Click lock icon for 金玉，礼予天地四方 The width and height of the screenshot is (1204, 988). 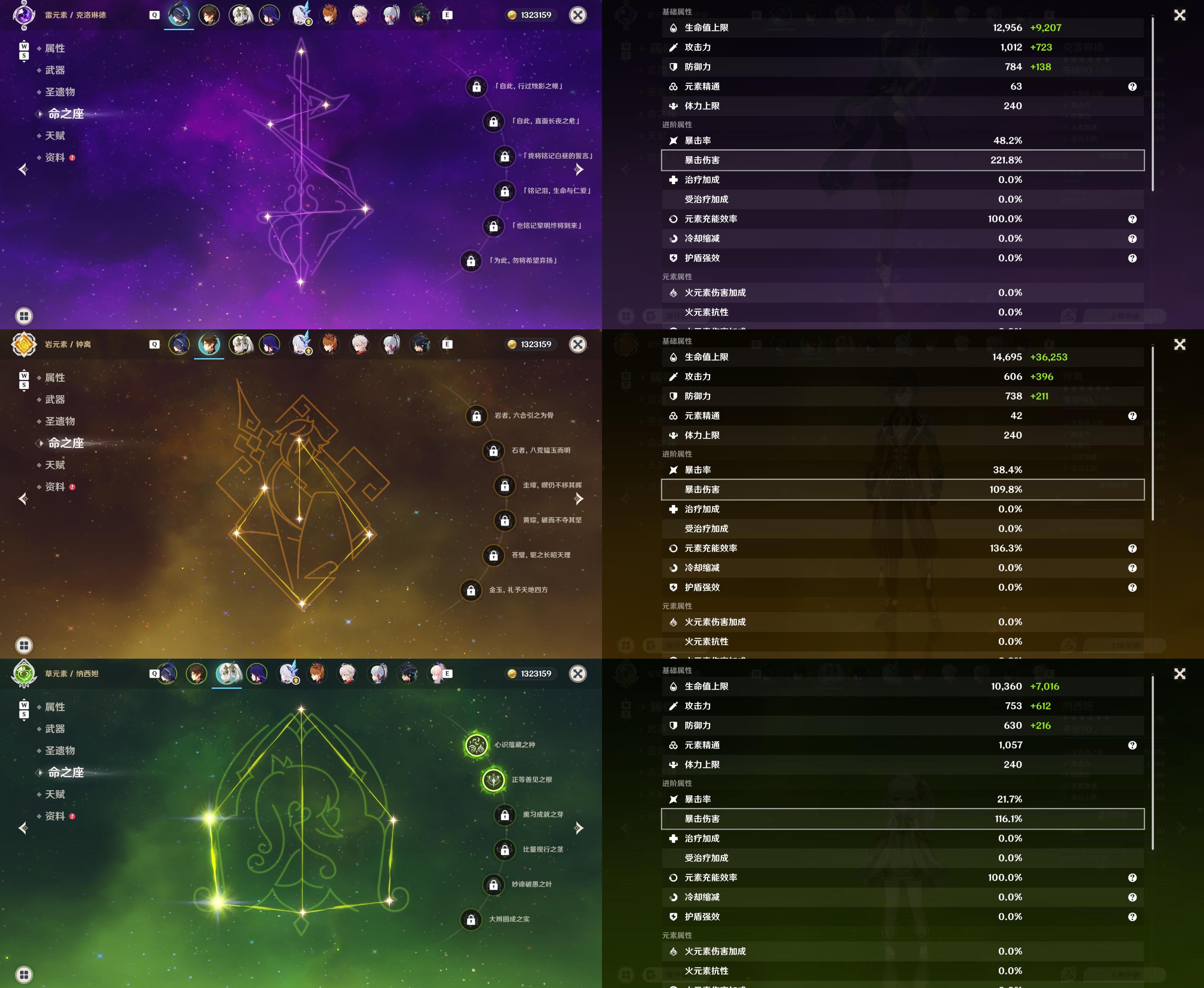click(471, 590)
